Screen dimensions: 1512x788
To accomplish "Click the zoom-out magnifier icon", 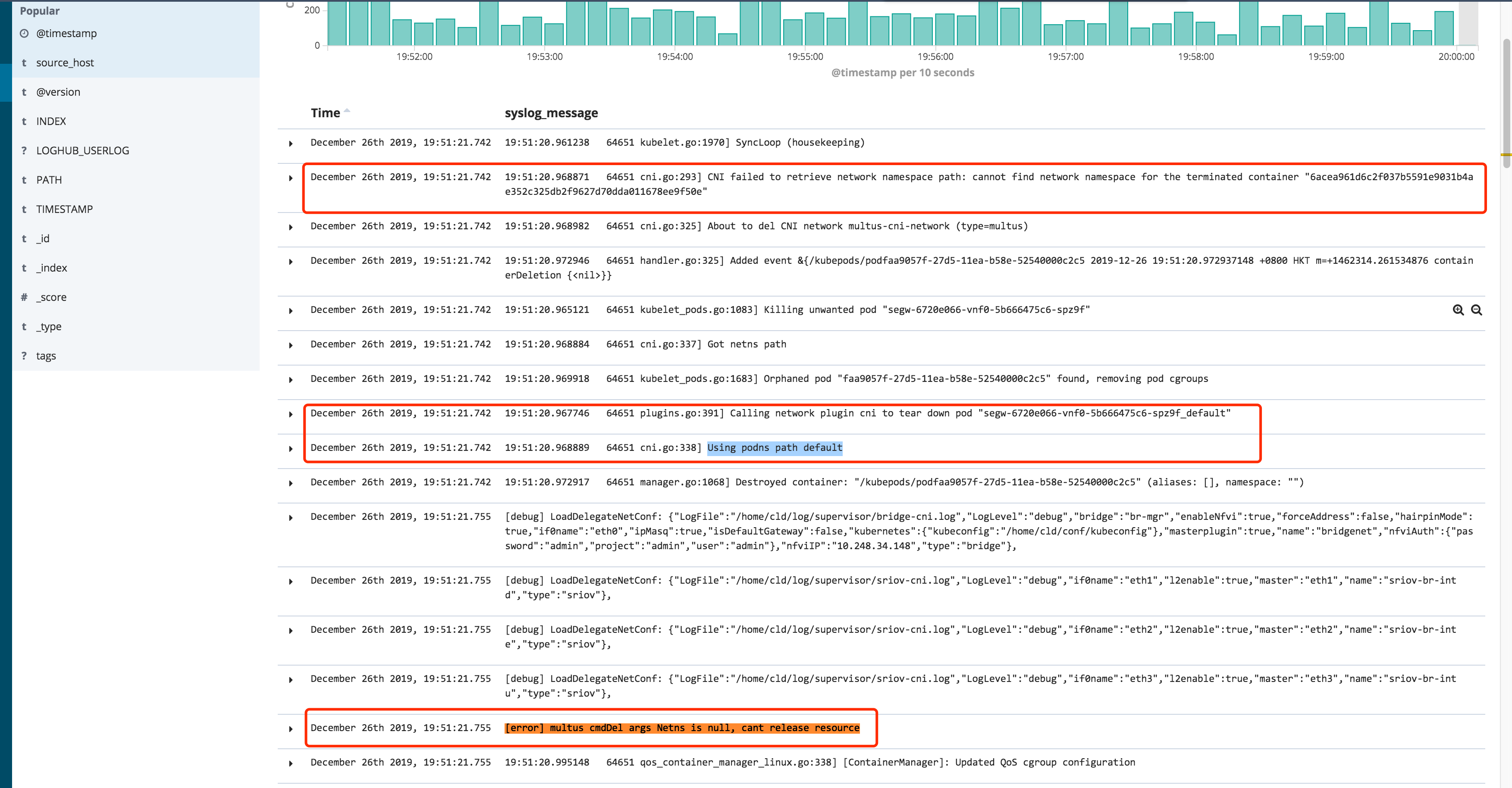I will pos(1477,310).
